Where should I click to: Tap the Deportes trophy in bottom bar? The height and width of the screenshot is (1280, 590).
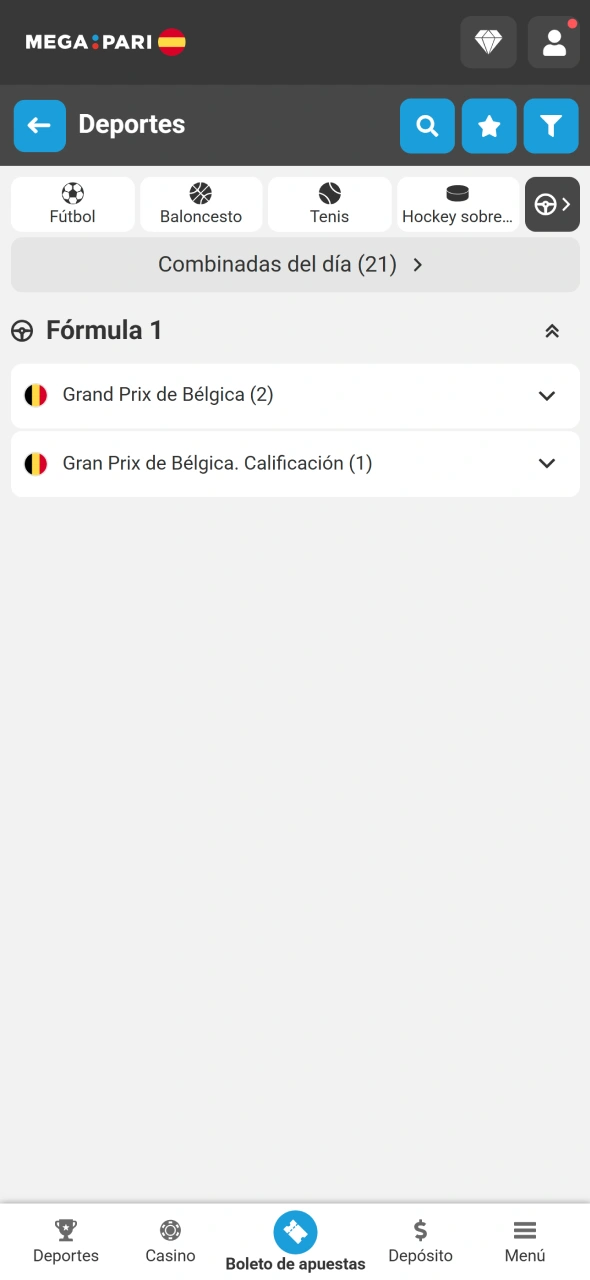pyautogui.click(x=66, y=1241)
